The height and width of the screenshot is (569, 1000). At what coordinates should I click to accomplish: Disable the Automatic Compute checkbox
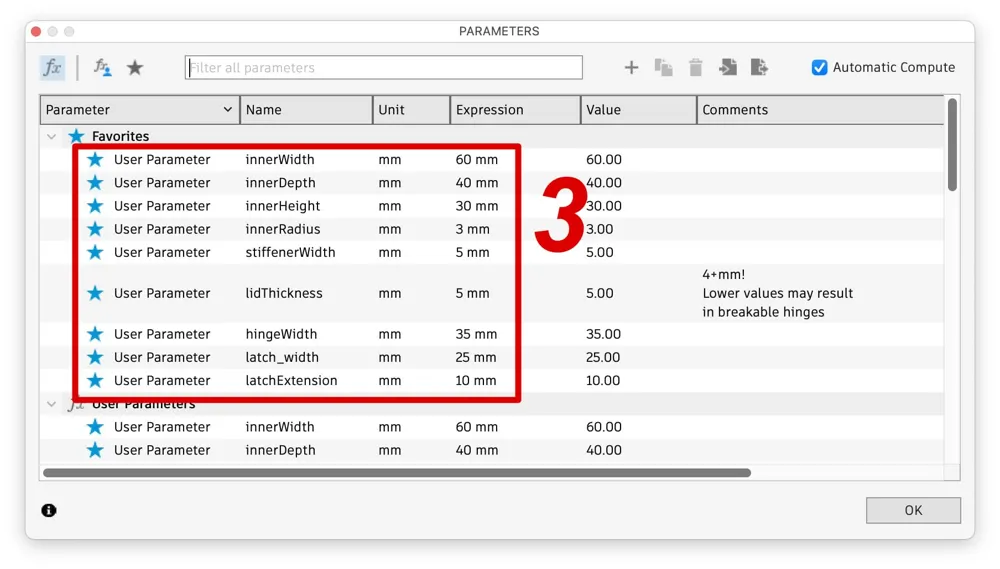click(x=820, y=68)
